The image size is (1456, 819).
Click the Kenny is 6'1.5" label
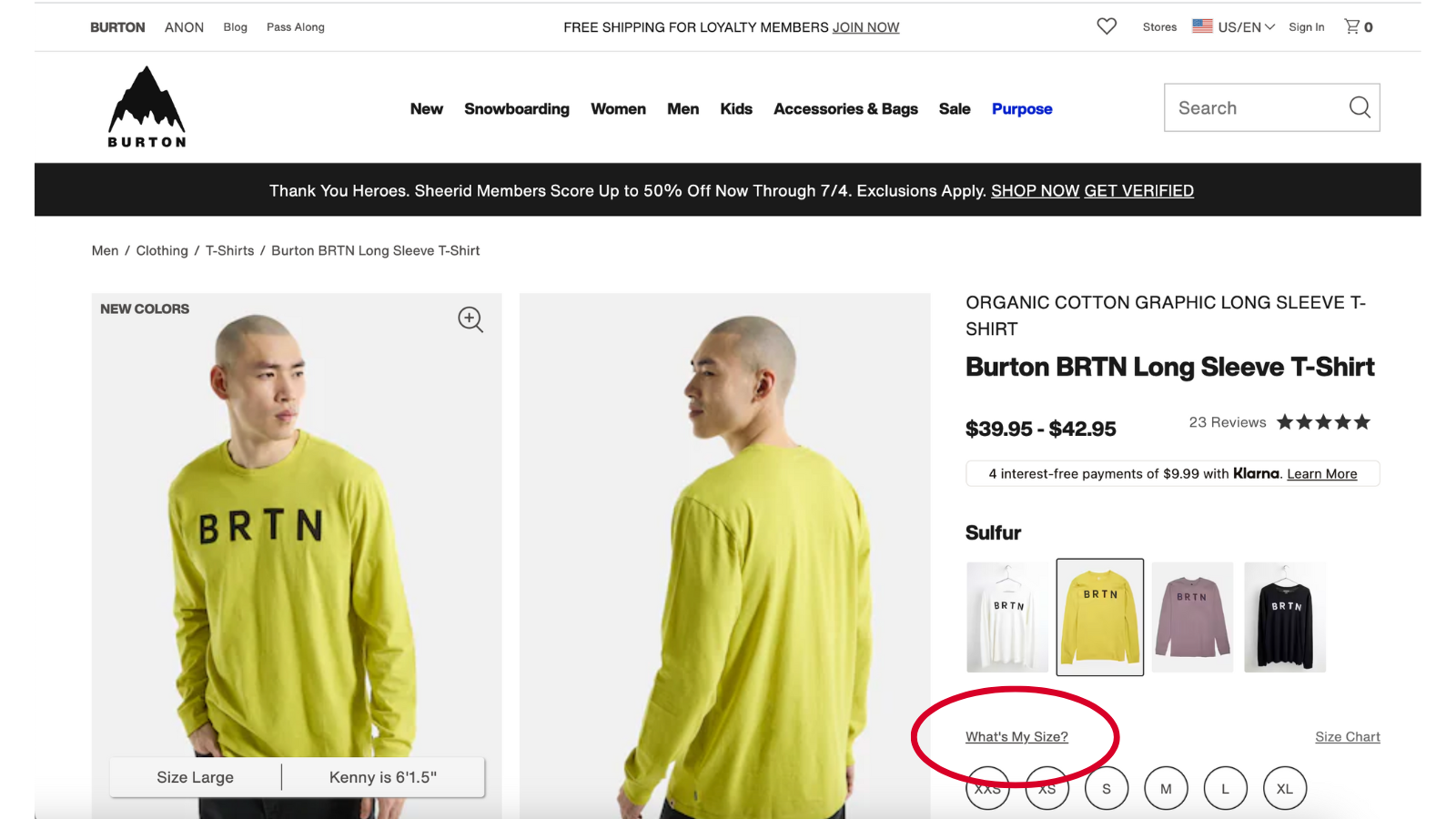coord(383,777)
